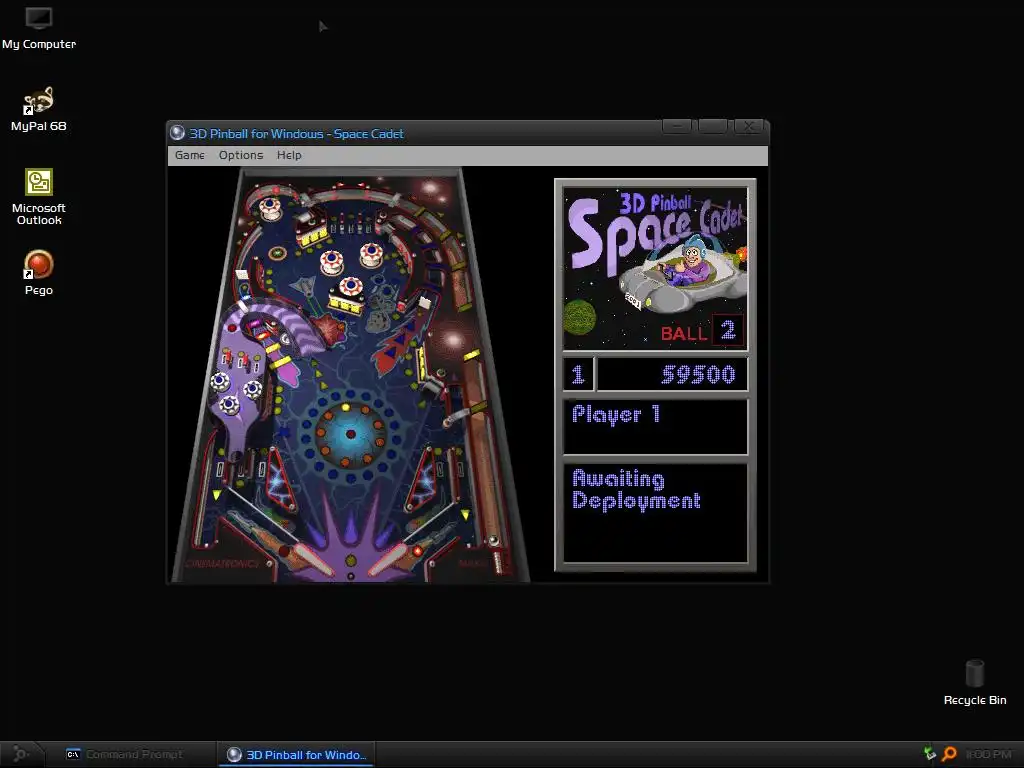The image size is (1024, 768).
Task: Click the Awaiting Deployment message
Action: pyautogui.click(x=636, y=489)
